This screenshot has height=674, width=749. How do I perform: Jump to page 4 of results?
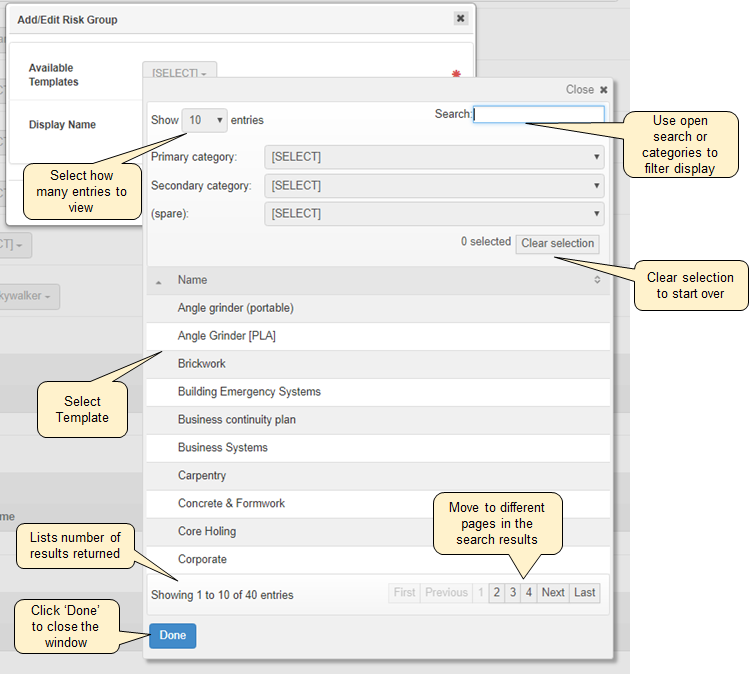(528, 592)
